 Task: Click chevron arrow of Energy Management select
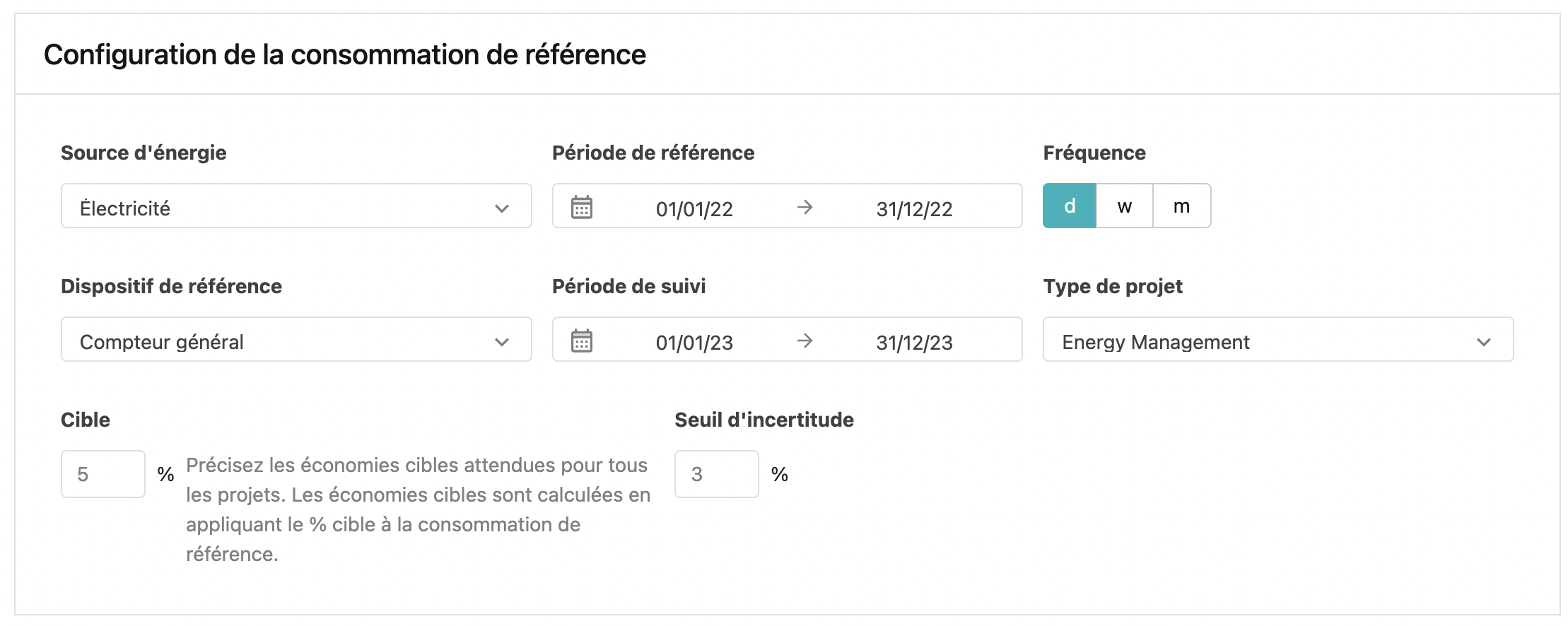point(1484,342)
